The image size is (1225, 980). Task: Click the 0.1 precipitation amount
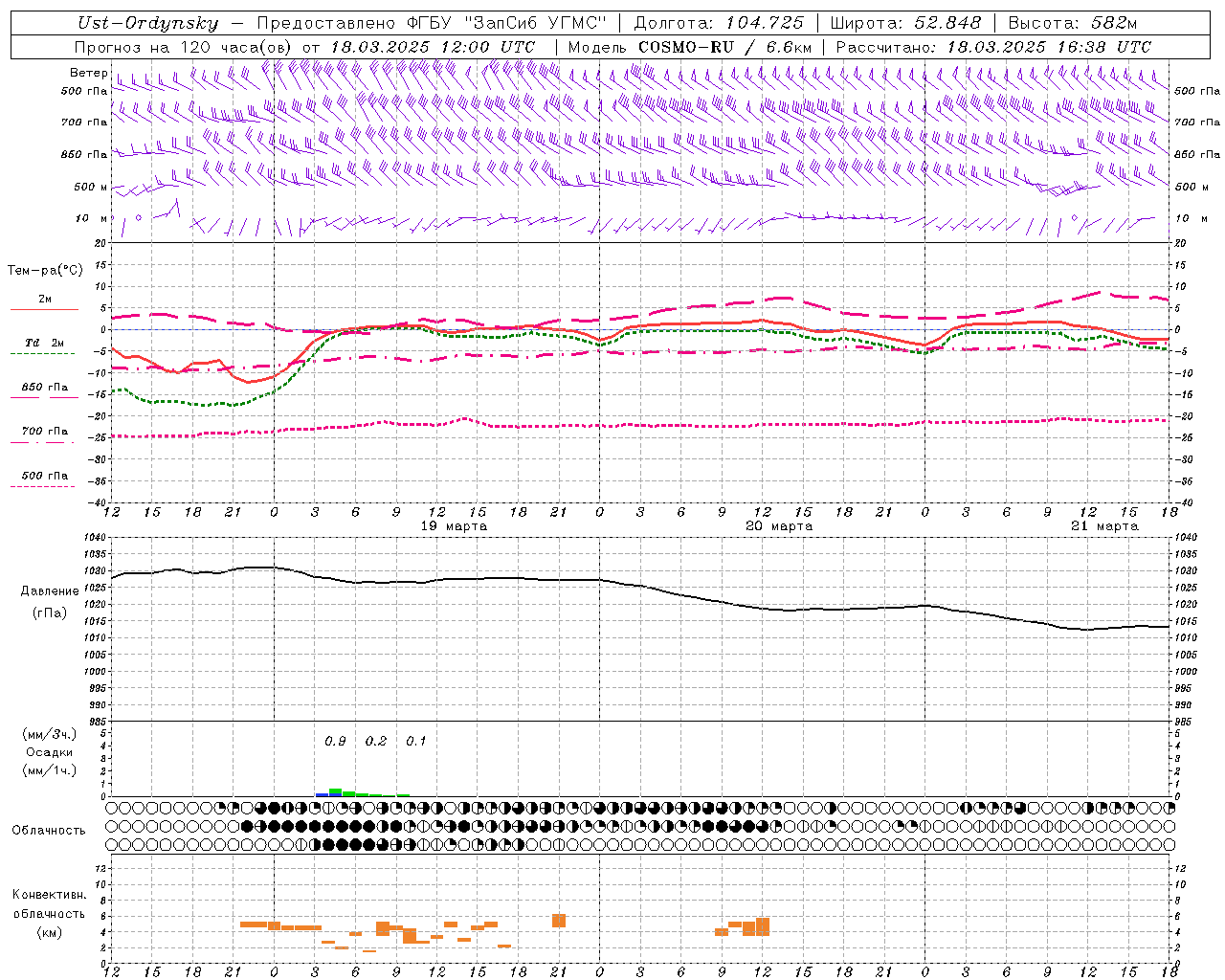click(416, 742)
